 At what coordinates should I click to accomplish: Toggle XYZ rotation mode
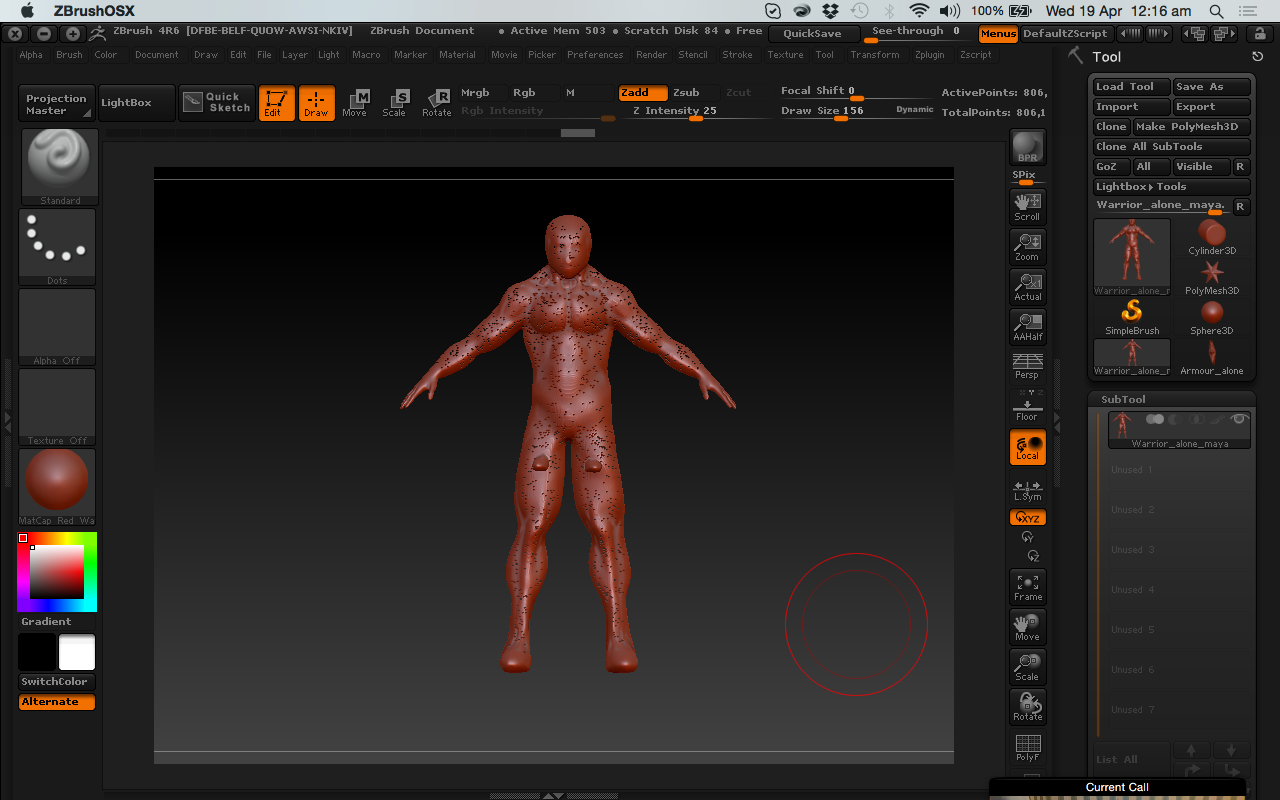(1028, 518)
